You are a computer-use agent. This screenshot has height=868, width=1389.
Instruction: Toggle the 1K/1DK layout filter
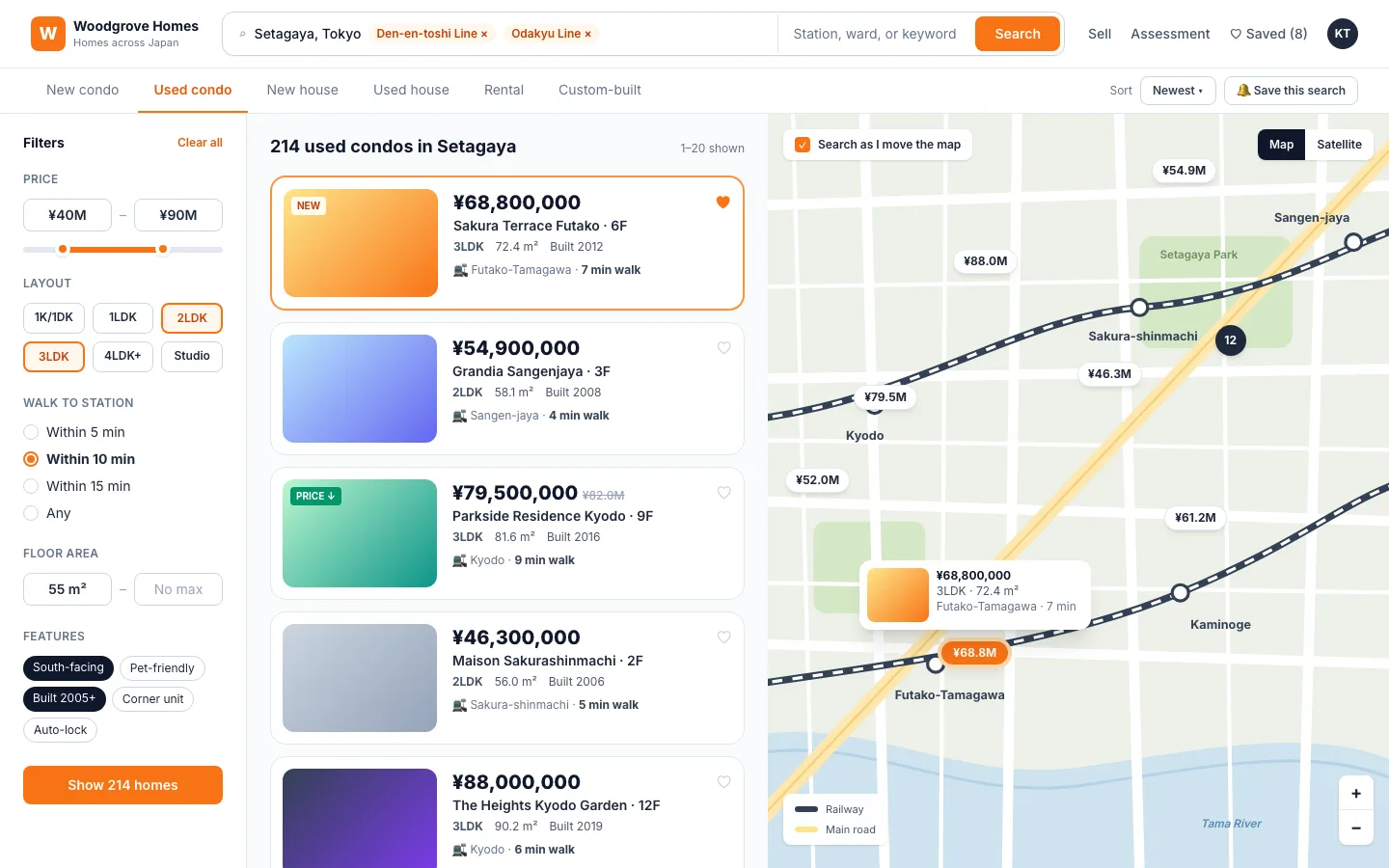tap(54, 317)
